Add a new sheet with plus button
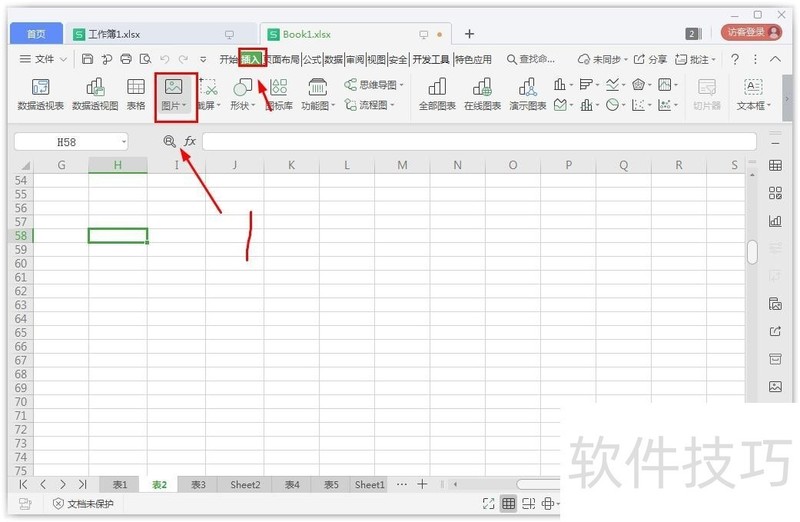Viewport: 800px width, 522px height. pyautogui.click(x=422, y=484)
